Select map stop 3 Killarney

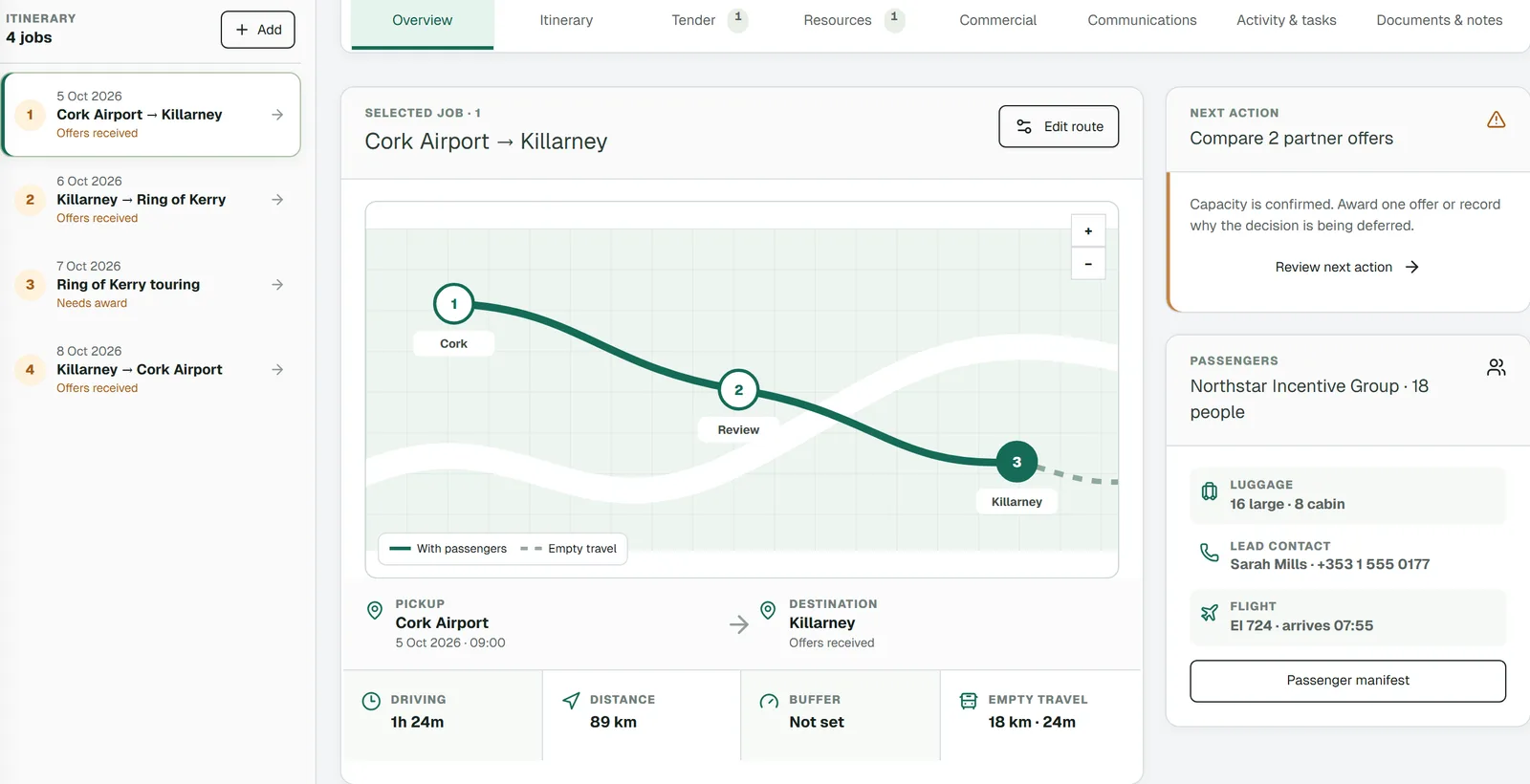(x=1016, y=462)
